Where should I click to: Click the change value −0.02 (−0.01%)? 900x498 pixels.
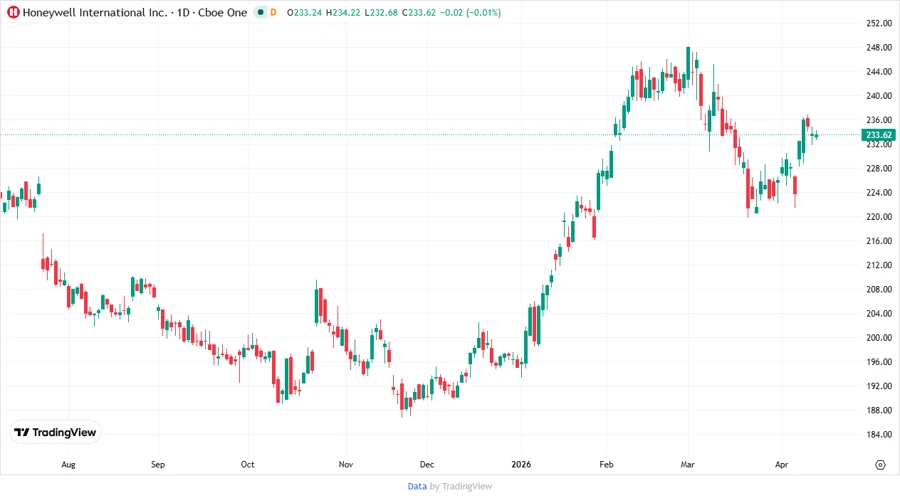point(470,12)
